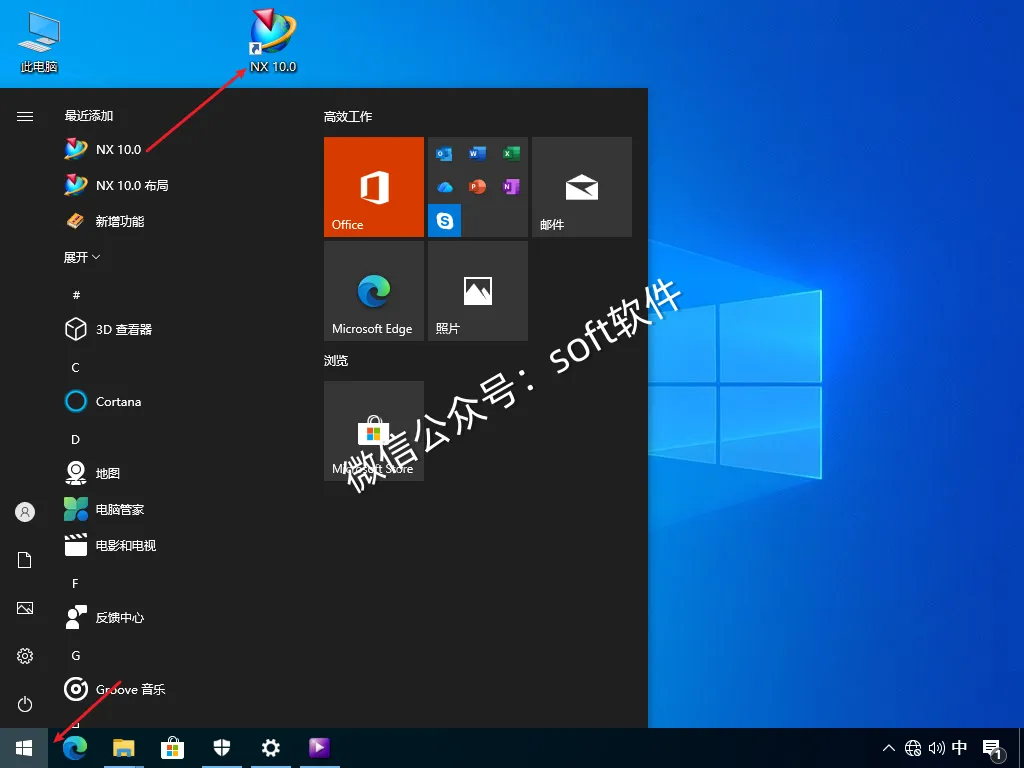
Task: Open Excel icon in tile folder
Action: tap(511, 153)
